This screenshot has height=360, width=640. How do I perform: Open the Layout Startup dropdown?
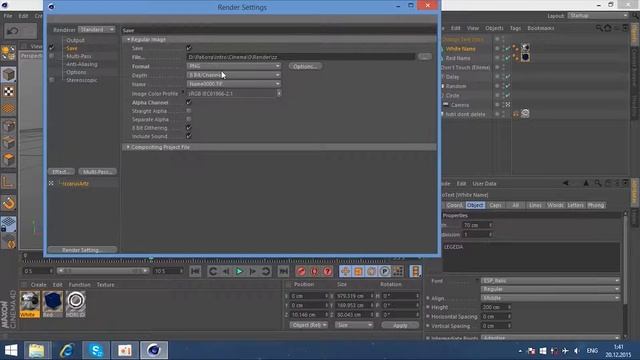pos(598,16)
